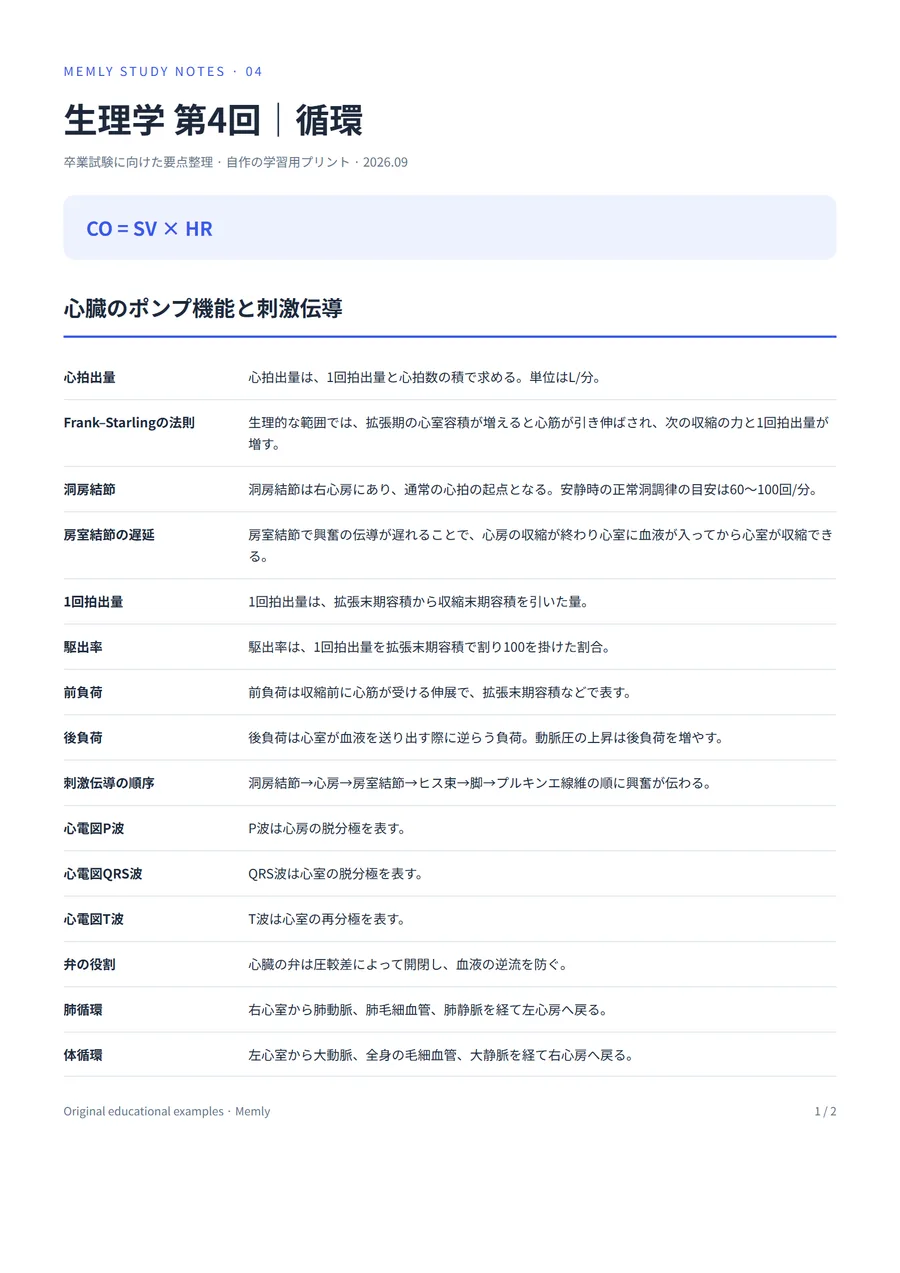Viewport: 900px width, 1273px height.
Task: Click the term '心電図T波'
Action: [x=94, y=918]
